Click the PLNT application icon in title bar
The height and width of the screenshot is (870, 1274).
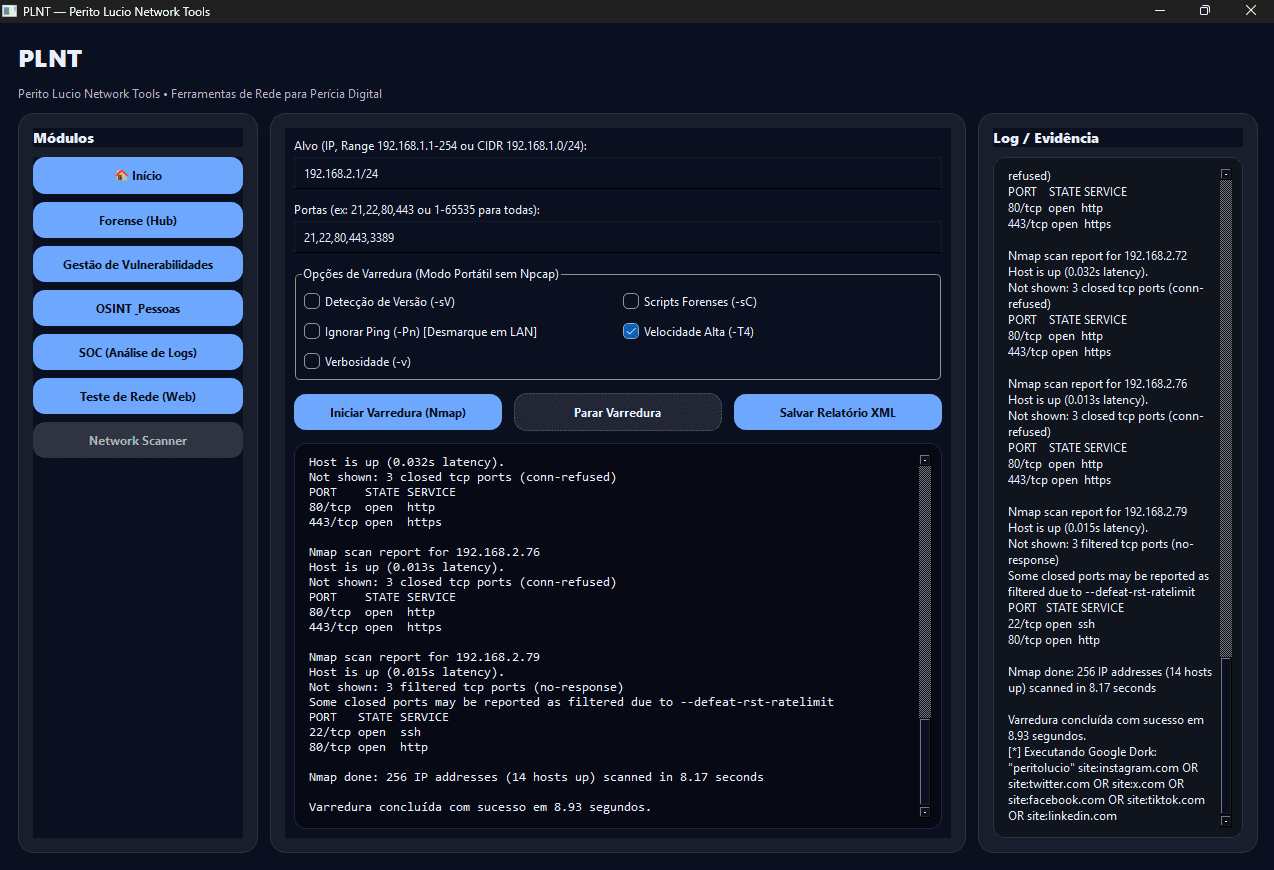[x=11, y=11]
